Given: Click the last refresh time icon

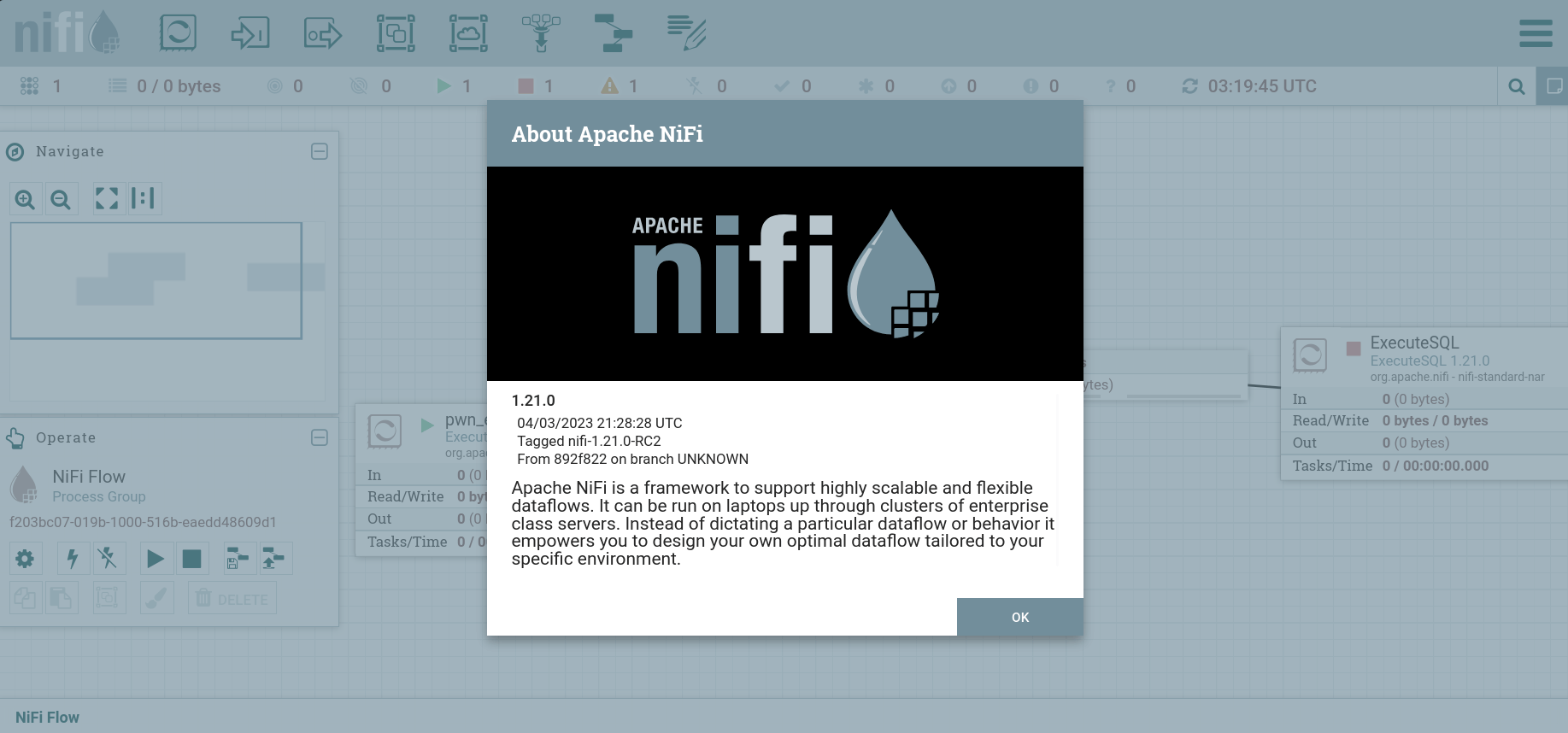Looking at the screenshot, I should coord(1189,86).
